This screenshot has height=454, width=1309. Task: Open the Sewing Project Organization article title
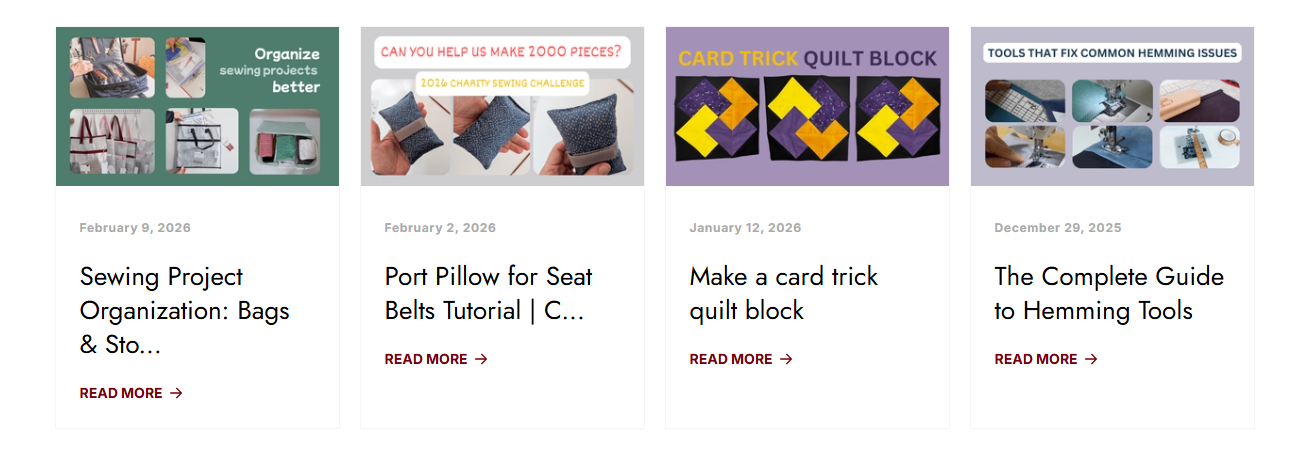[x=185, y=310]
